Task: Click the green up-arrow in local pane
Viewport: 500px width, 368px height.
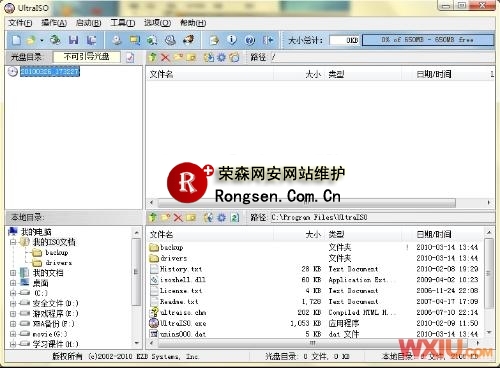Action: [153, 217]
